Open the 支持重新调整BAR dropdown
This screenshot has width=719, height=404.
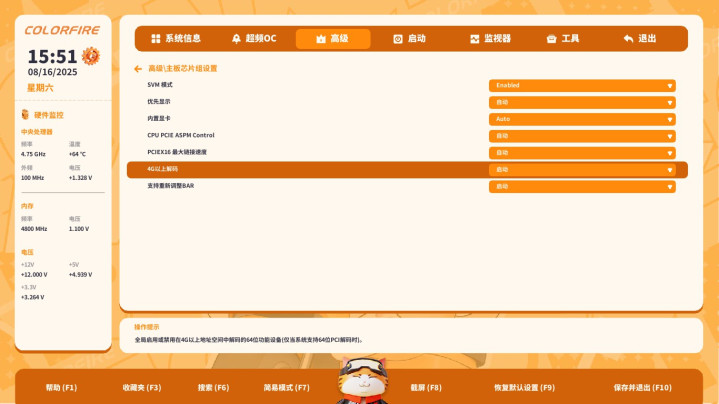point(582,187)
